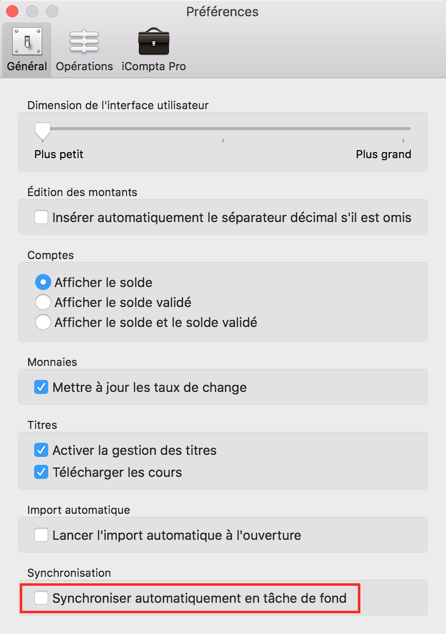This screenshot has height=634, width=446.
Task: Open the iCompta Pro briefcase pane
Action: pyautogui.click(x=154, y=50)
